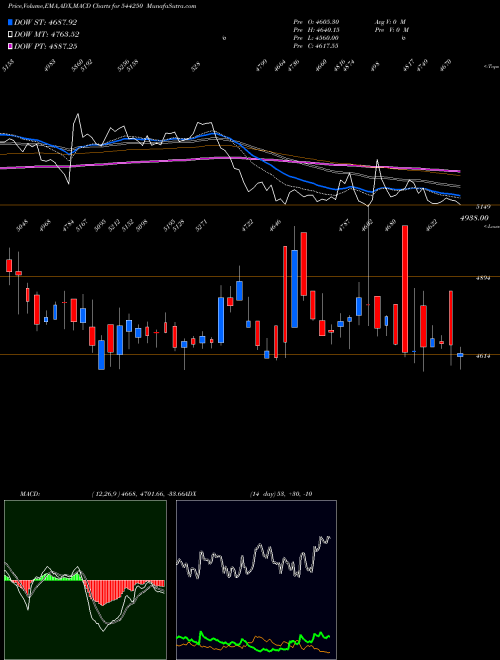500x660 pixels.
Task: Select the 'Pre L: 4560.00' value
Action: [x=316, y=38]
